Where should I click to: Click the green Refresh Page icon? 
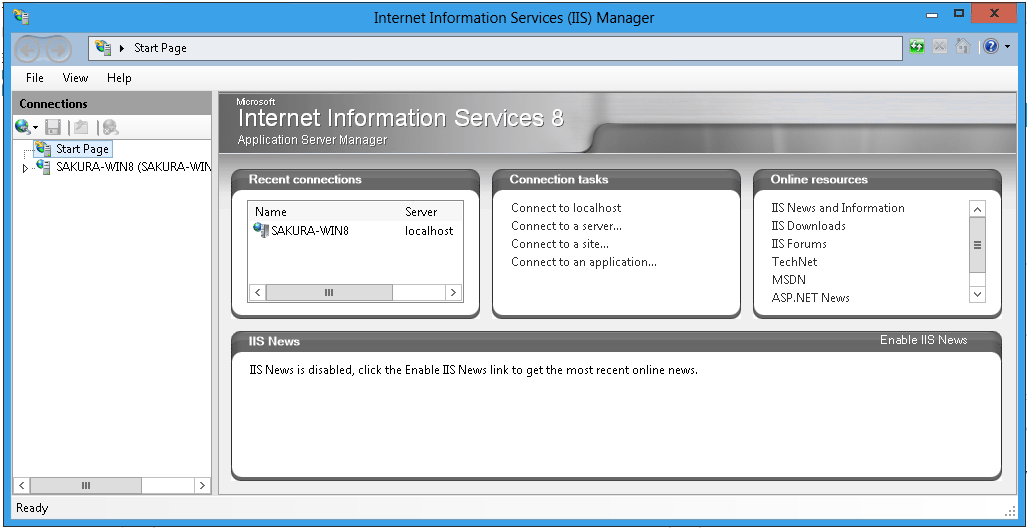tap(917, 47)
